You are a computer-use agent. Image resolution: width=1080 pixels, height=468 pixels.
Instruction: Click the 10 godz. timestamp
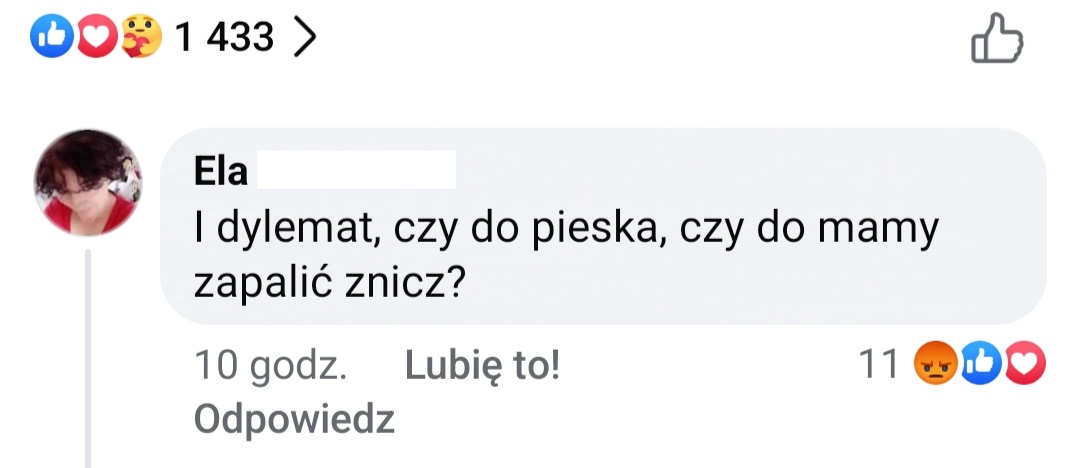pos(270,367)
